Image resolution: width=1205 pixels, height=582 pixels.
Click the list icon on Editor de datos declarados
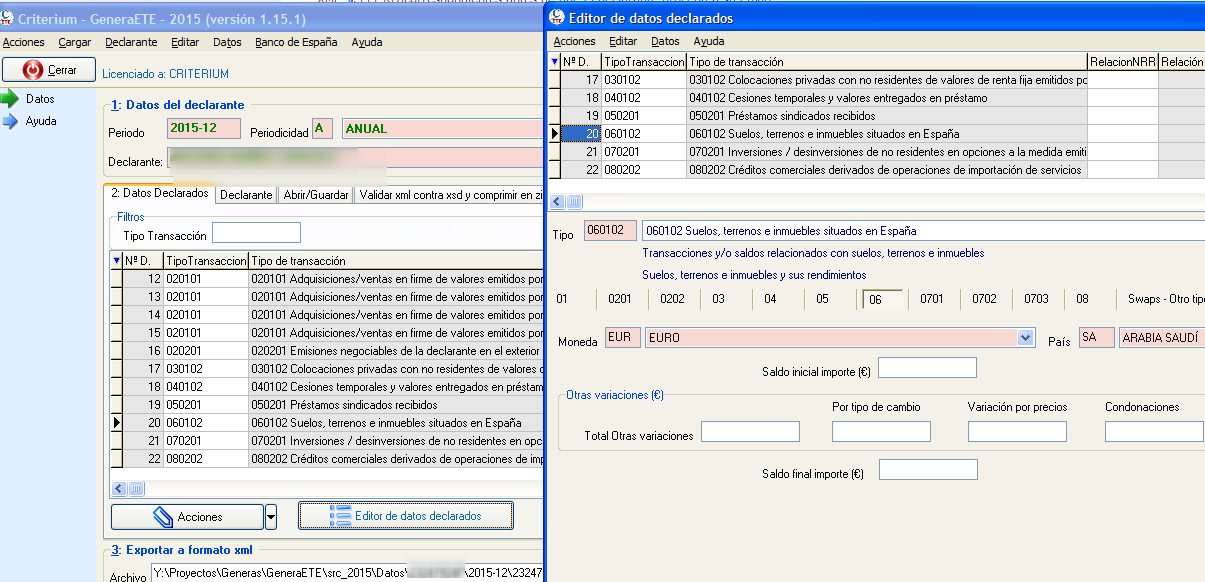[340, 516]
